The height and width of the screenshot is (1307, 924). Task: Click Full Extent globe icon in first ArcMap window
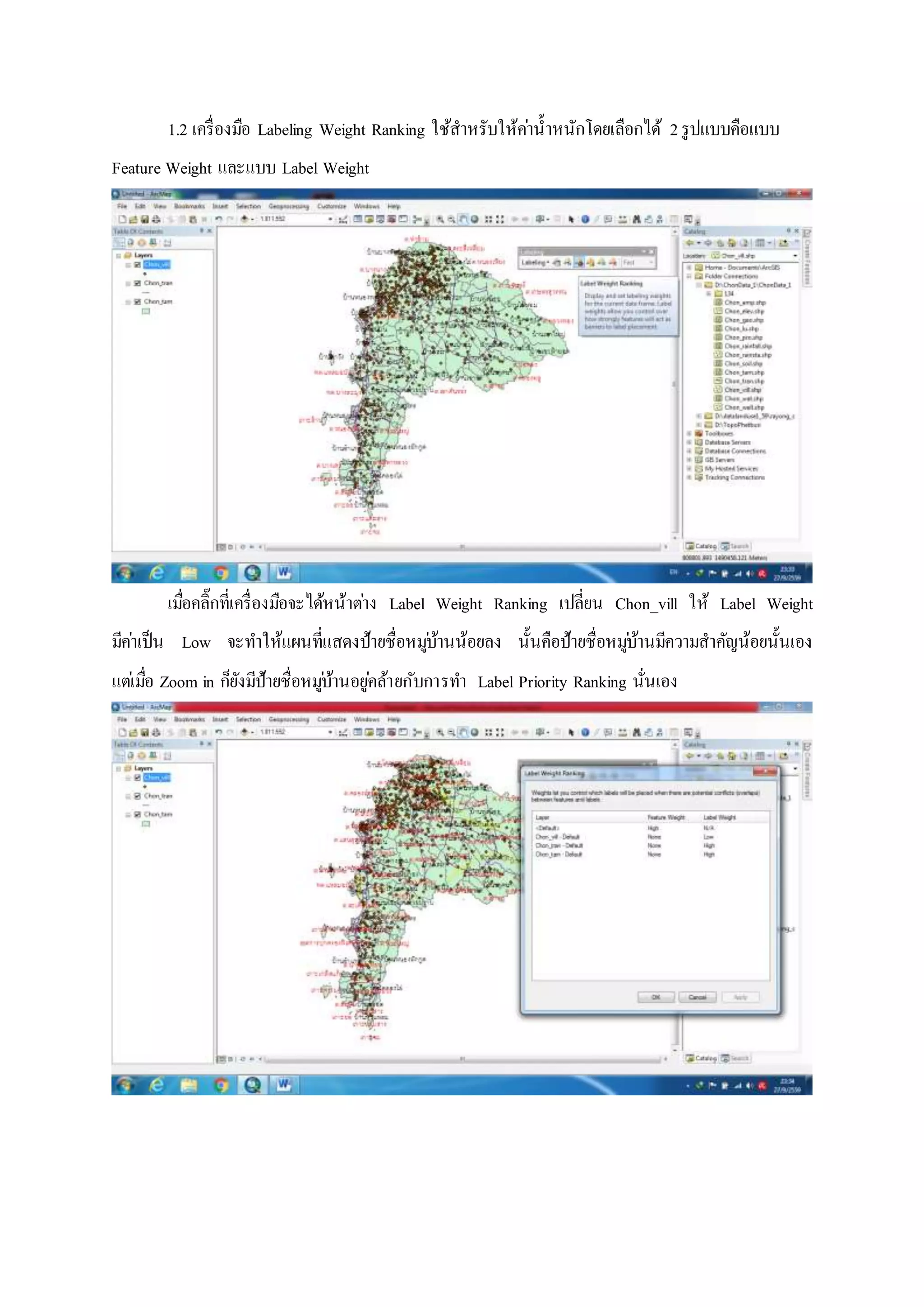coord(474,219)
